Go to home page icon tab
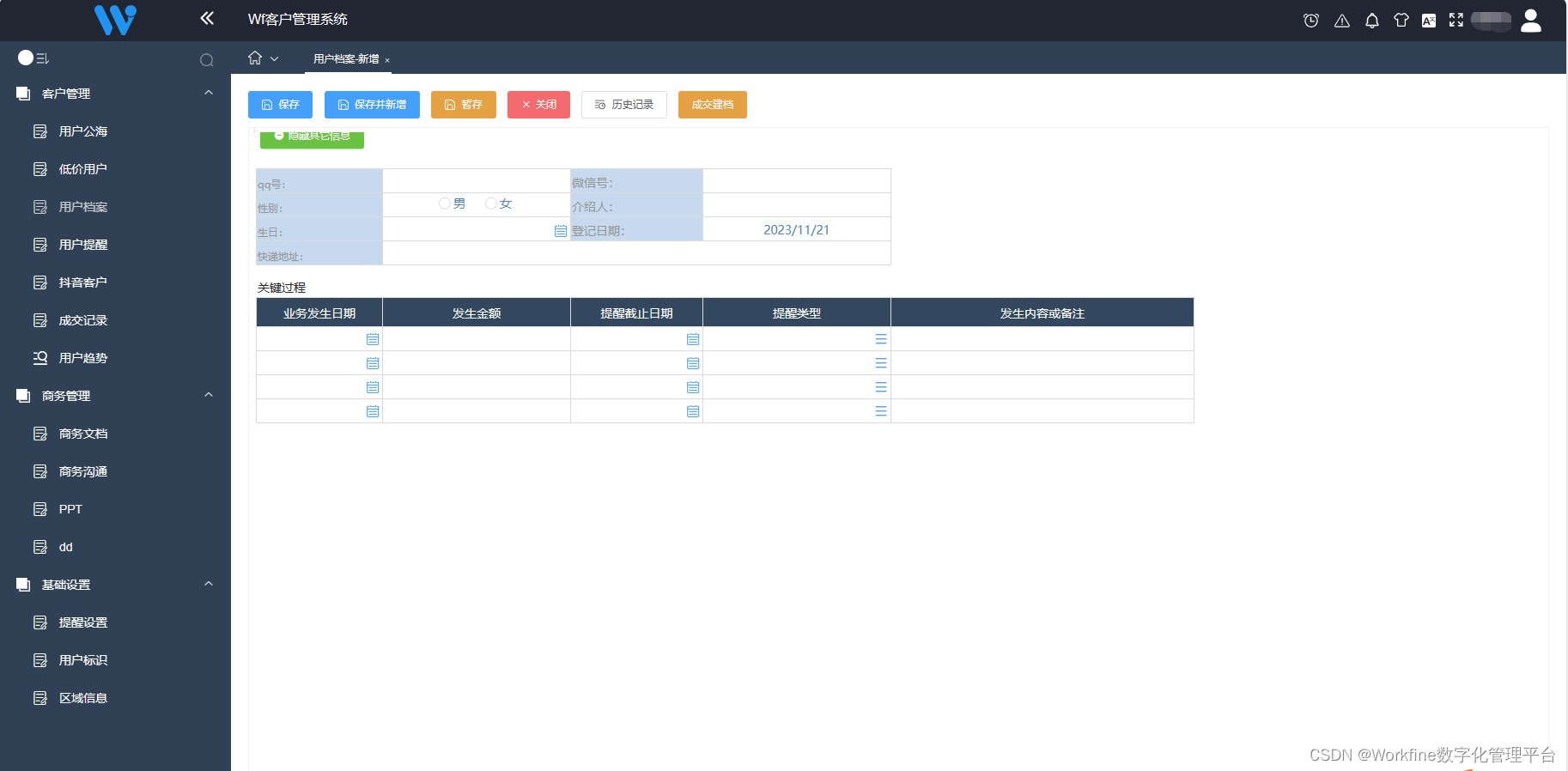 [255, 58]
